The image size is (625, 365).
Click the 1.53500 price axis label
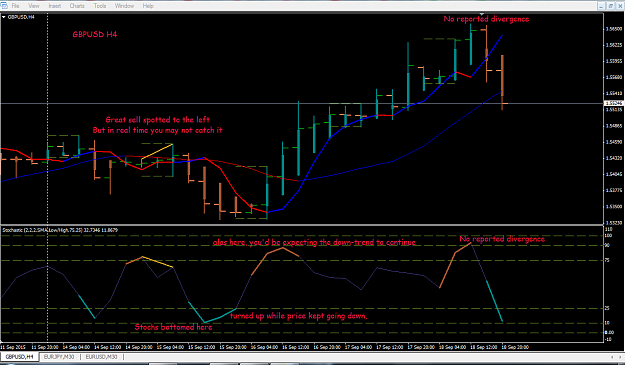(613, 206)
